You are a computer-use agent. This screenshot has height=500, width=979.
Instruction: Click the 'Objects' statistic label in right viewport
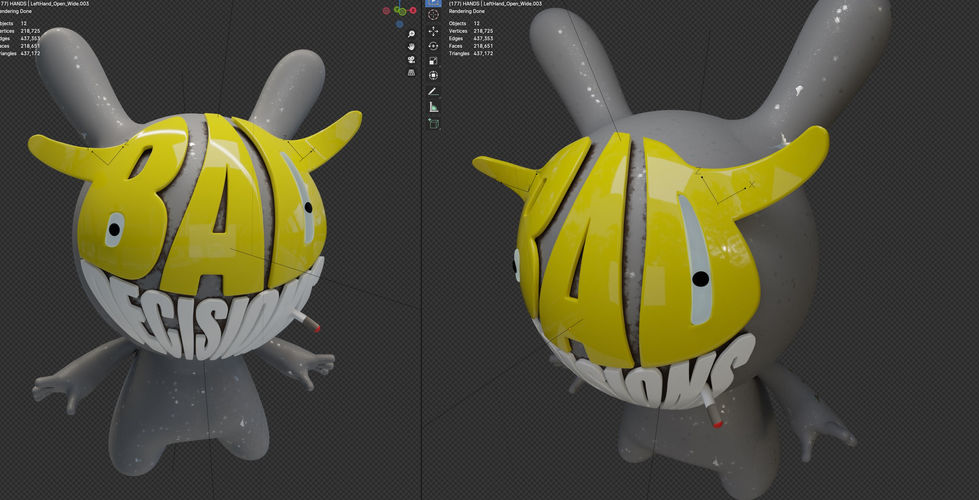point(458,23)
